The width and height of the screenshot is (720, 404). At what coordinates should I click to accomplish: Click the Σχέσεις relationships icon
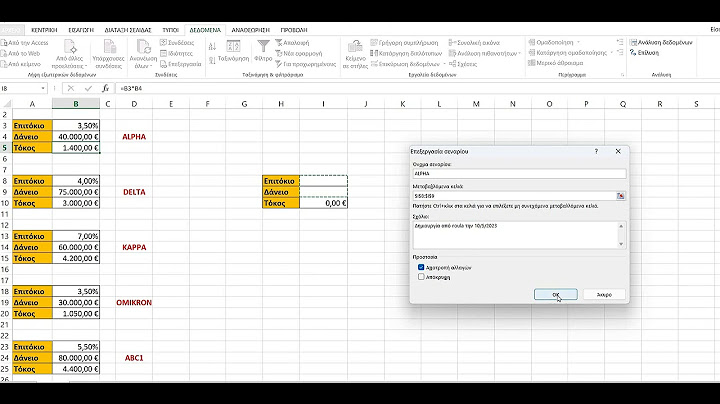(x=452, y=64)
